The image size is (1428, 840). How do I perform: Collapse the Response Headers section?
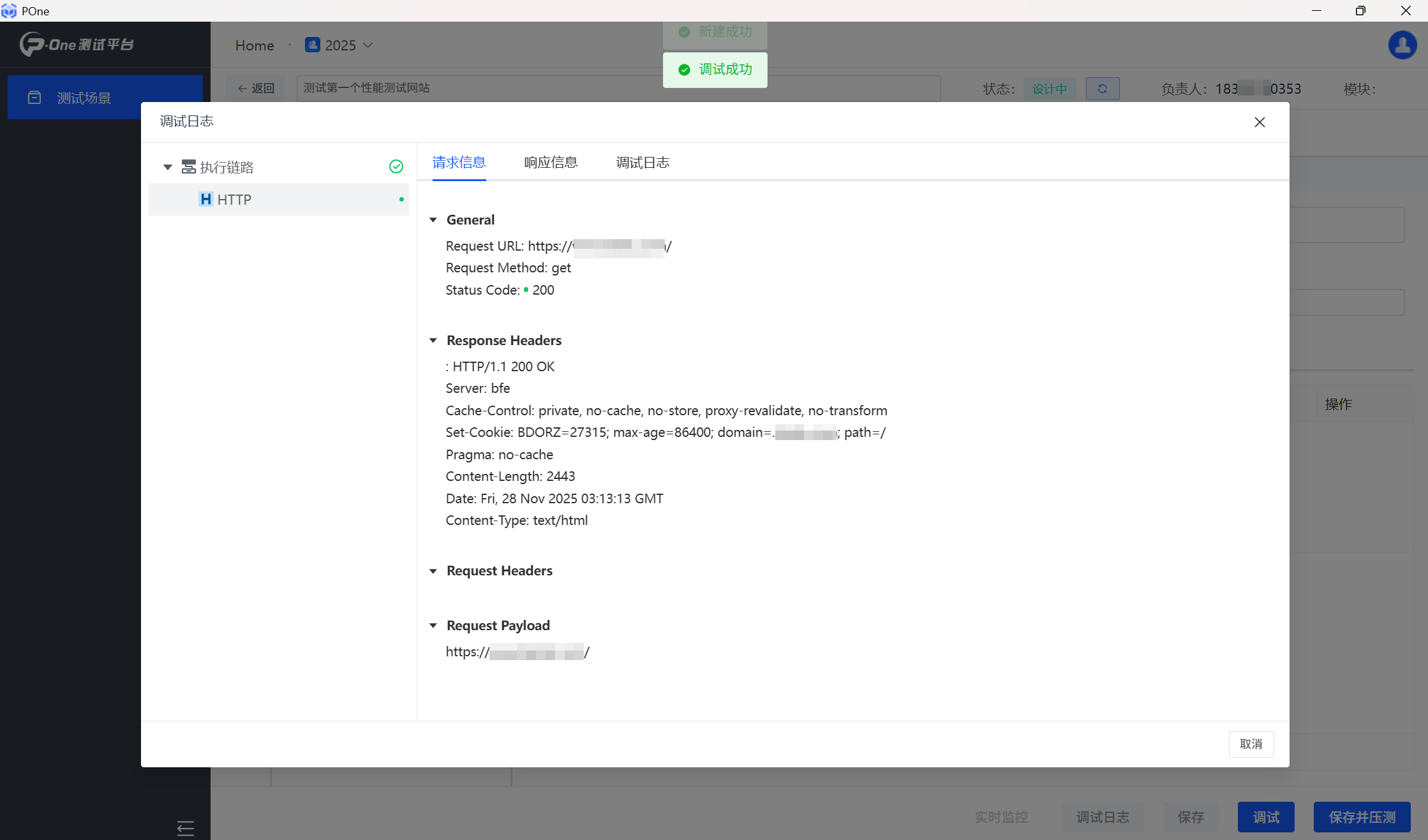[433, 341]
